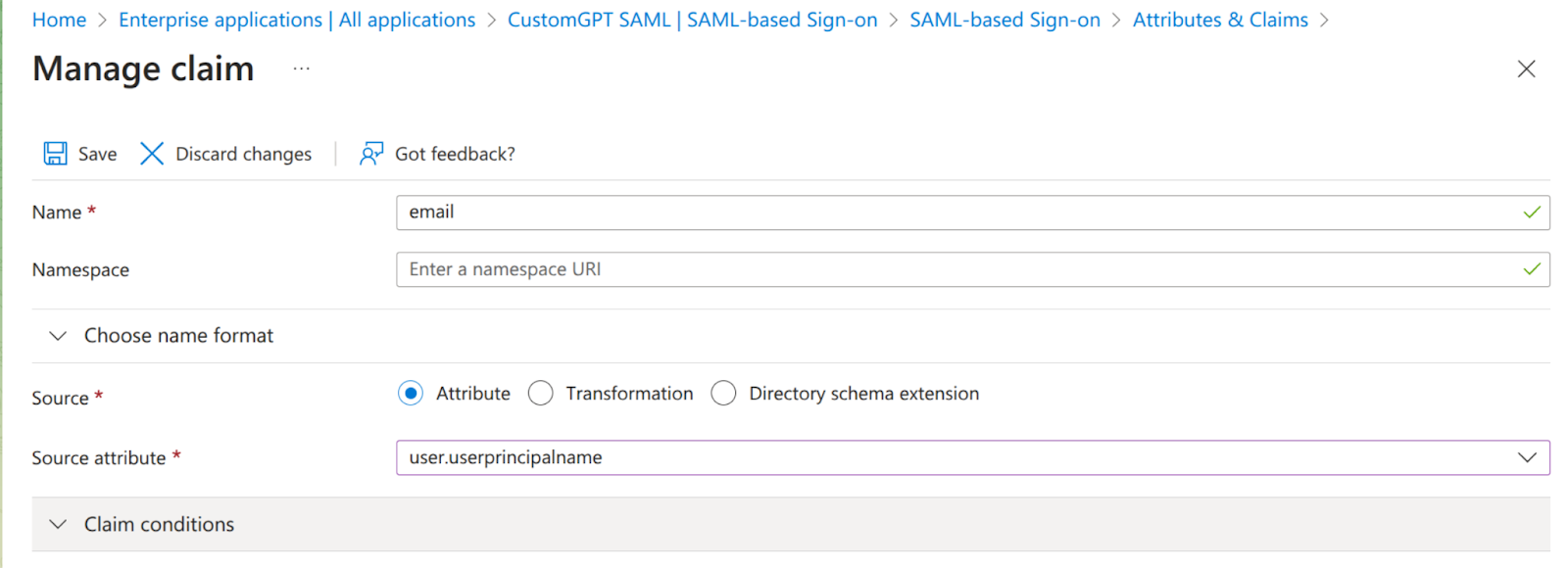Click the Discard changes X icon

(x=152, y=154)
